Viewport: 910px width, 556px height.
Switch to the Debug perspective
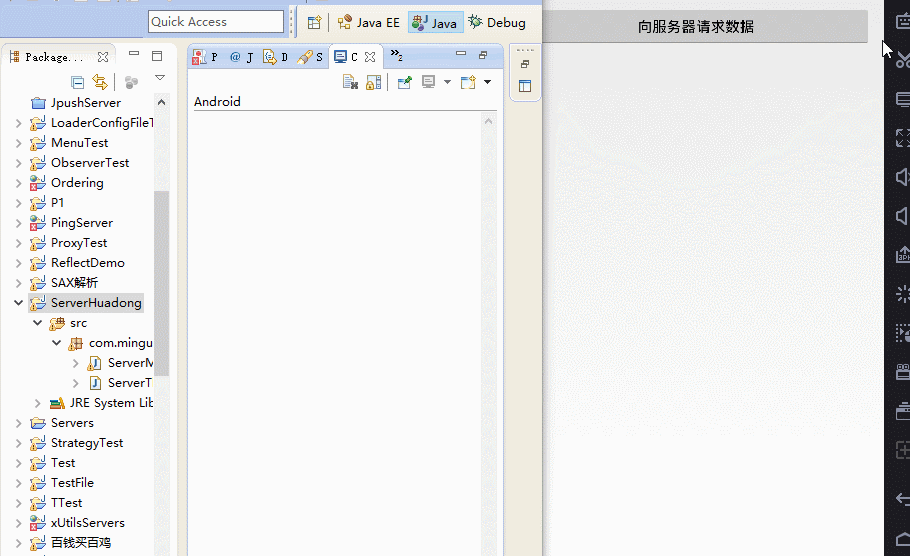point(497,23)
